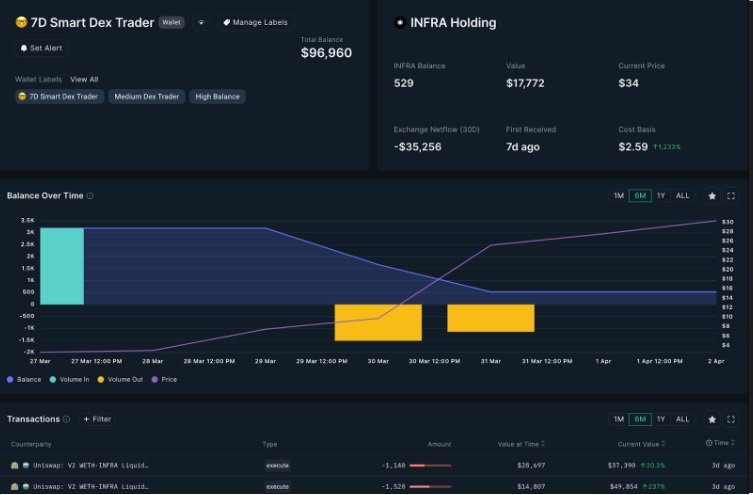The width and height of the screenshot is (753, 495).
Task: Switch the balance chart to 1Y range
Action: coord(661,196)
